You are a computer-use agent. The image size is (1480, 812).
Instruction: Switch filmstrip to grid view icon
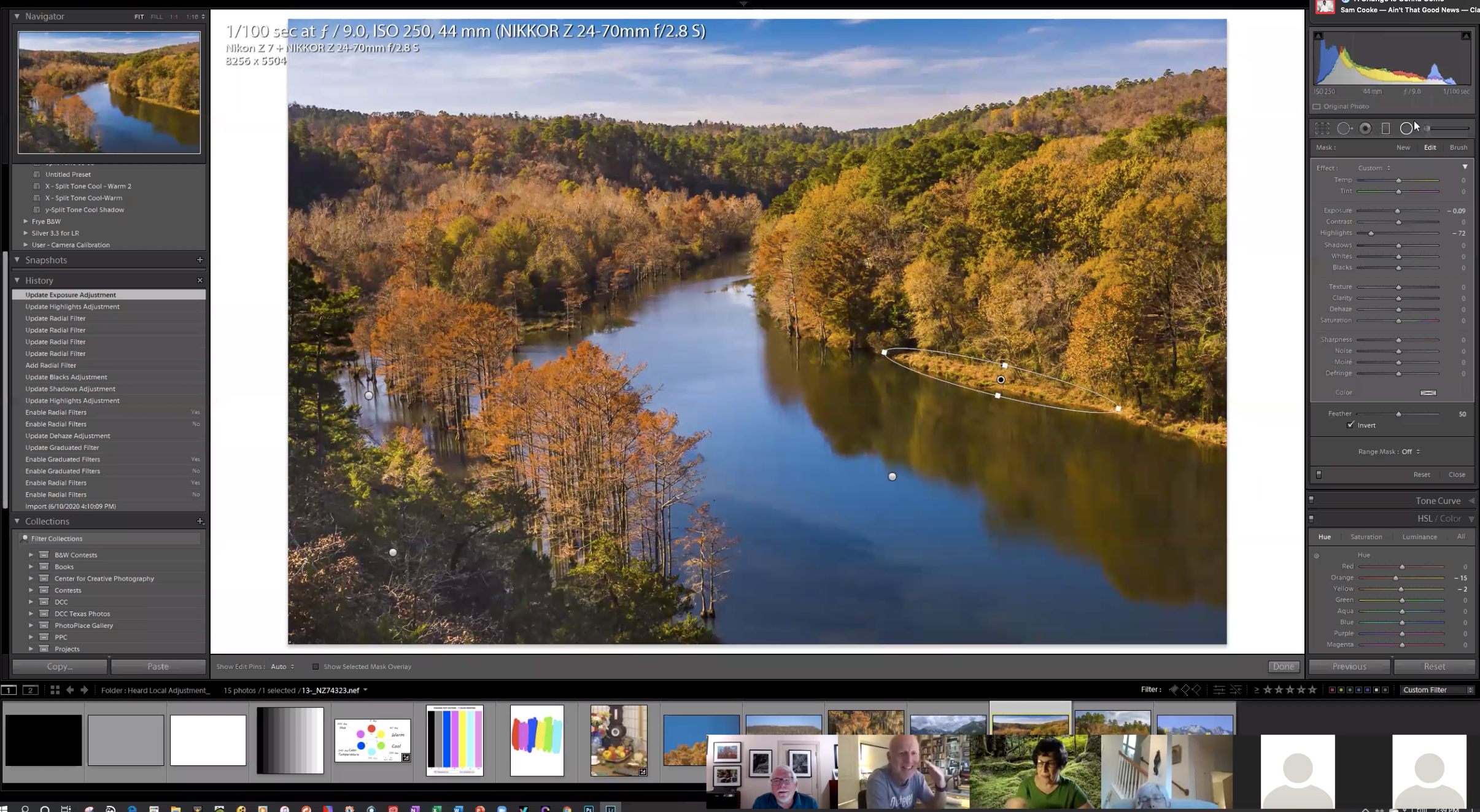[55, 690]
